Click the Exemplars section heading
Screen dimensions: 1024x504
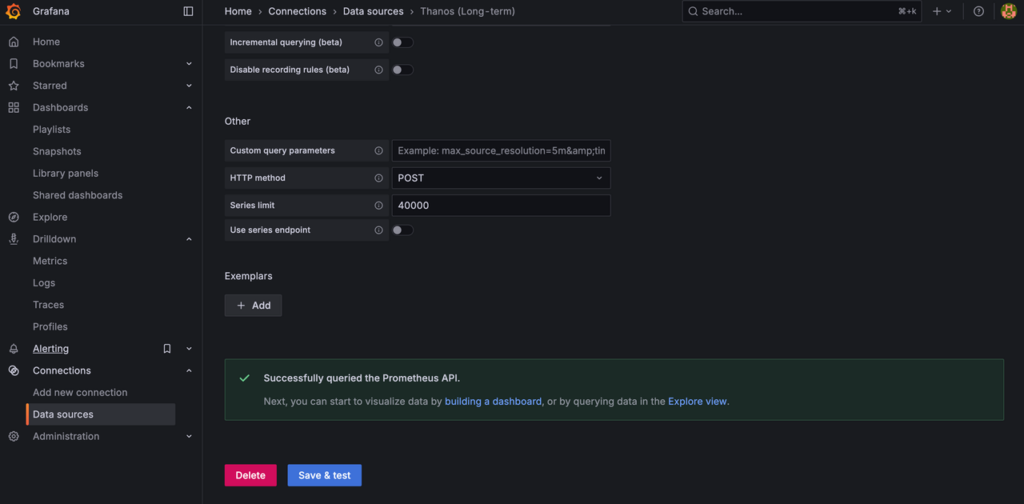coord(249,276)
